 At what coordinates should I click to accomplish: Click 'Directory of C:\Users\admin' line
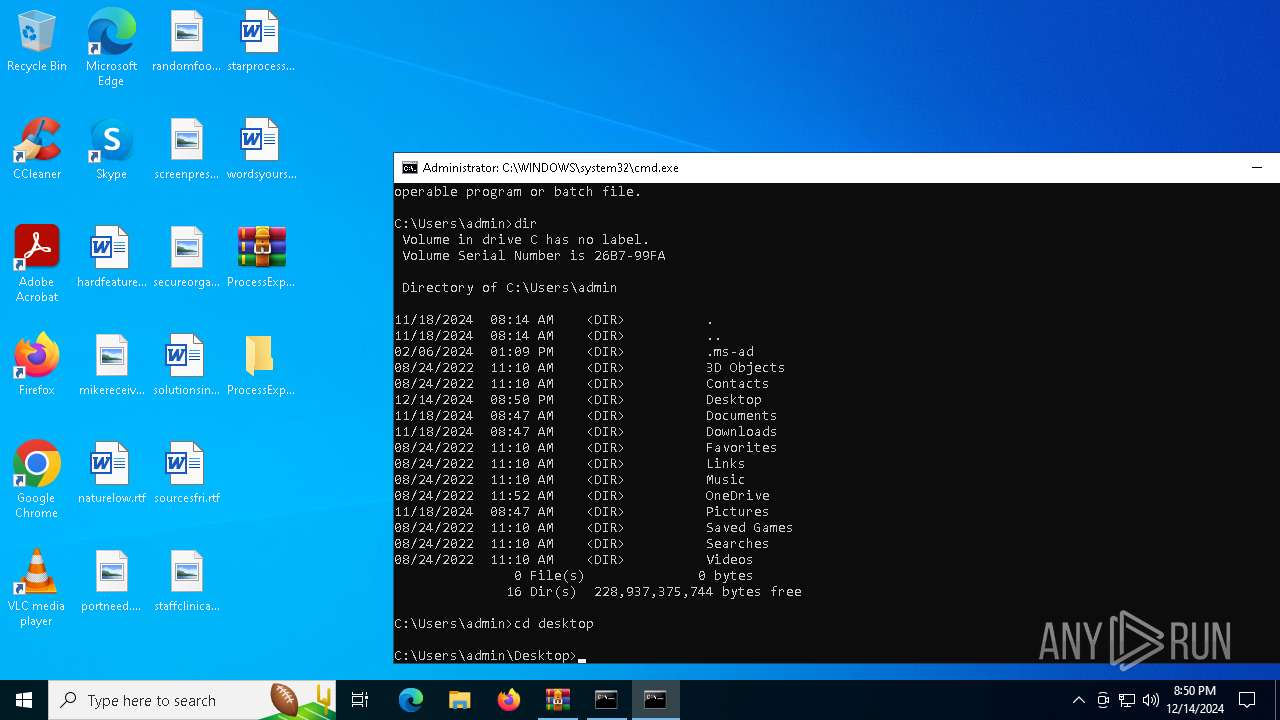[x=510, y=288]
